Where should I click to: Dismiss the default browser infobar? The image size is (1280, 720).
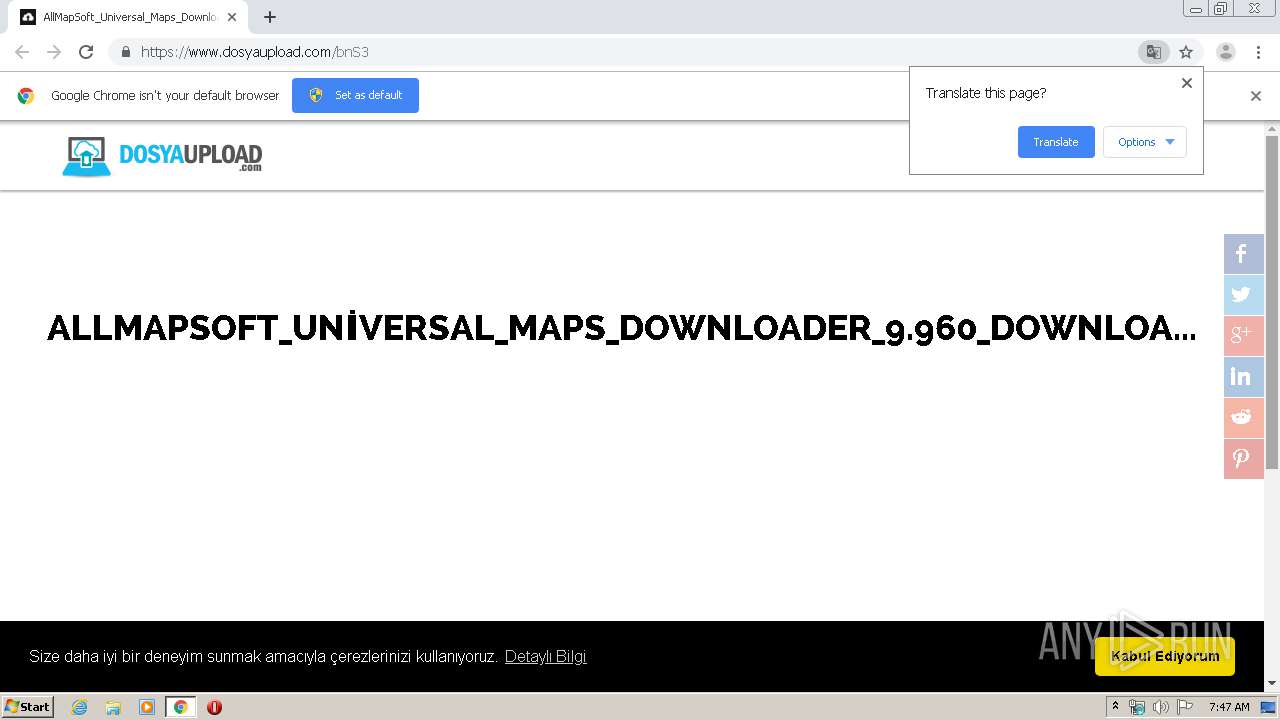pos(1256,96)
